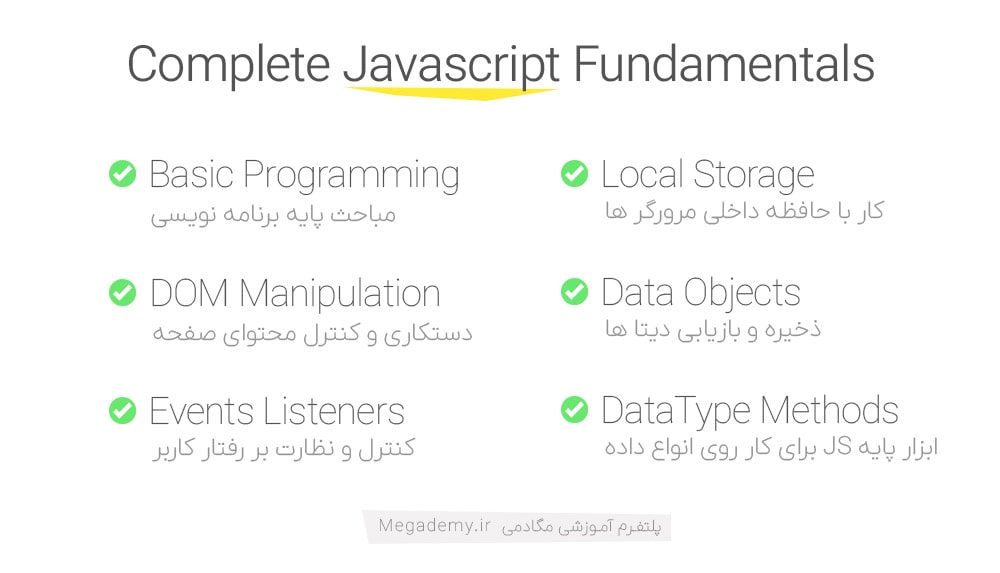Select the Data Objects heading
Viewport: 1000px width, 573px height.
click(701, 294)
